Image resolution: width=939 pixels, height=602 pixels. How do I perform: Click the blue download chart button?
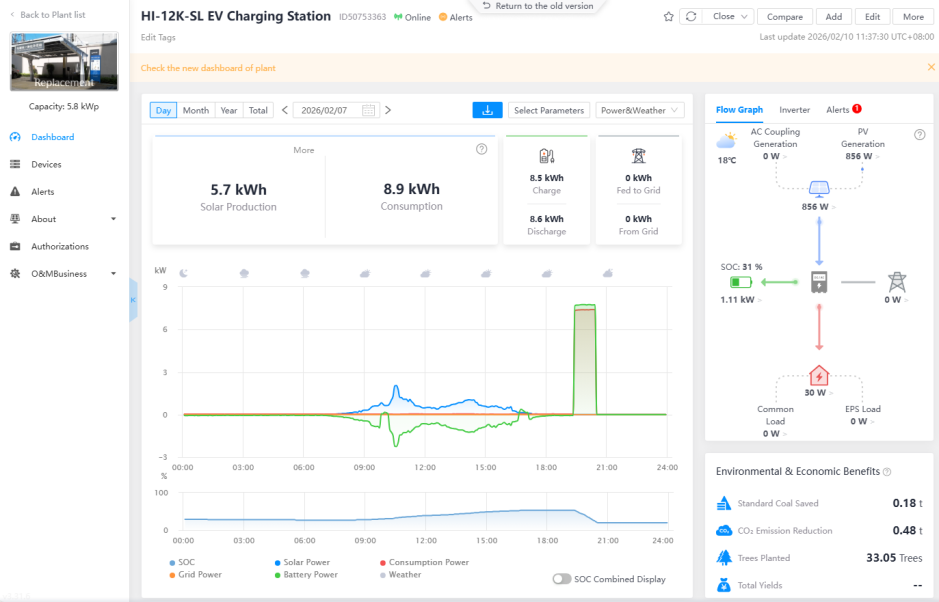(x=487, y=110)
